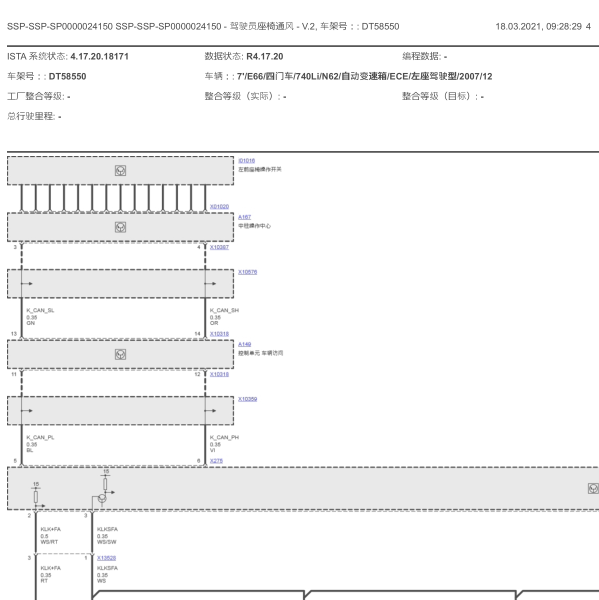Select the K_CAN_PH wire label
Image resolution: width=599 pixels, height=600 pixels.
pyautogui.click(x=224, y=437)
